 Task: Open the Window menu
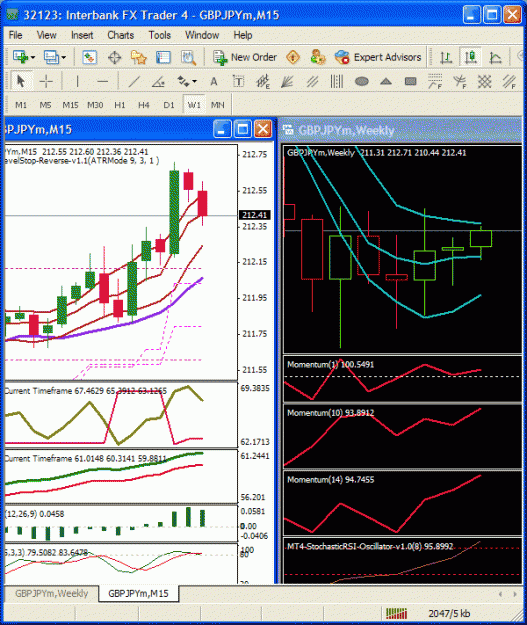[x=202, y=35]
